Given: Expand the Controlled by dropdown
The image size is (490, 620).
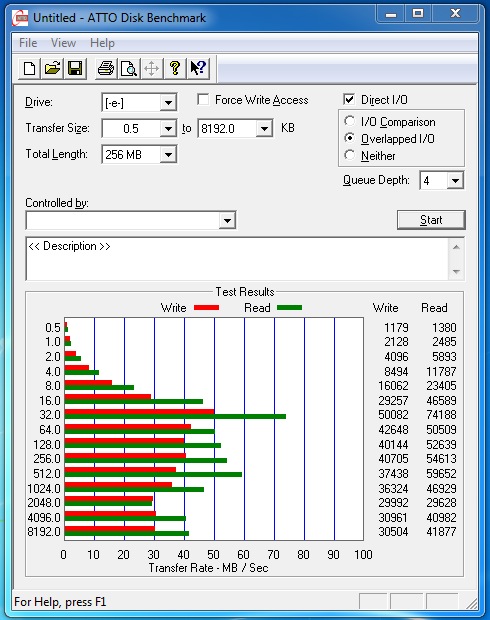Looking at the screenshot, I should (227, 221).
